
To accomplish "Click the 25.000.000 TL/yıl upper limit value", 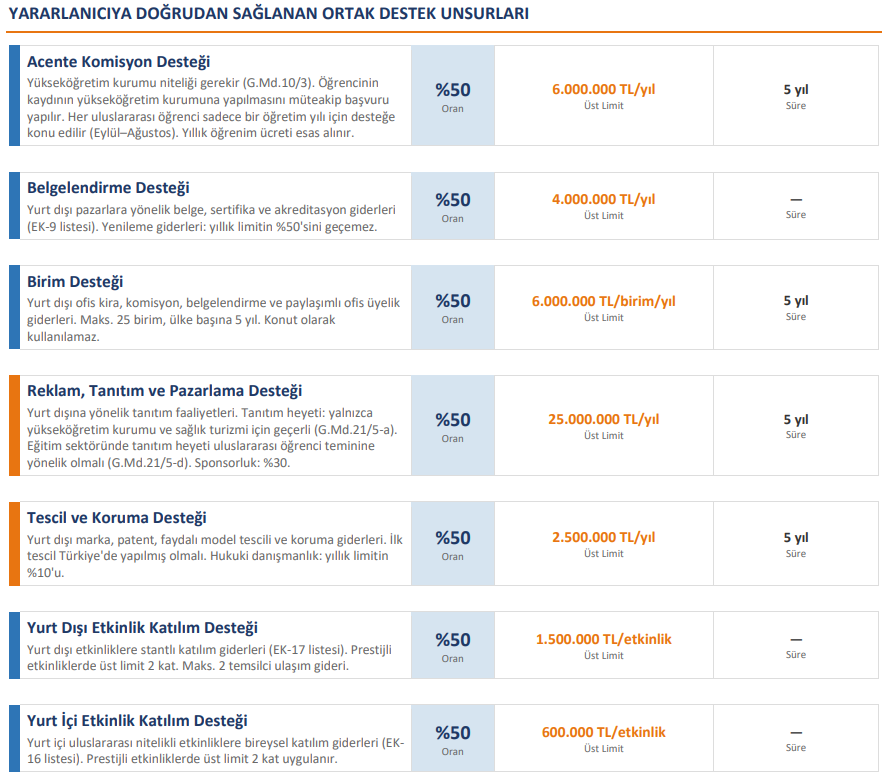I will (603, 420).
